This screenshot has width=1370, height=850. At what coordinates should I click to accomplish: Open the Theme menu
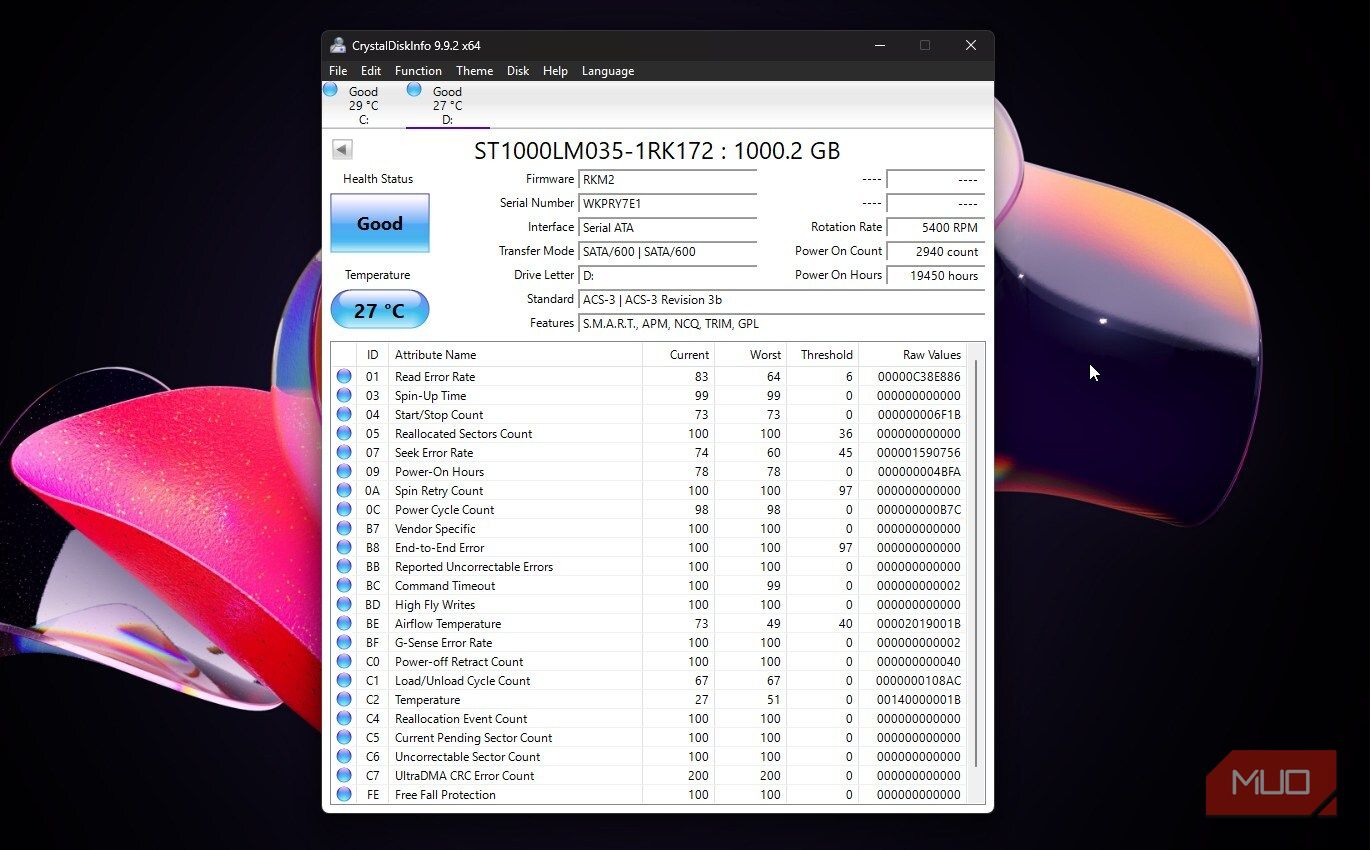click(474, 71)
